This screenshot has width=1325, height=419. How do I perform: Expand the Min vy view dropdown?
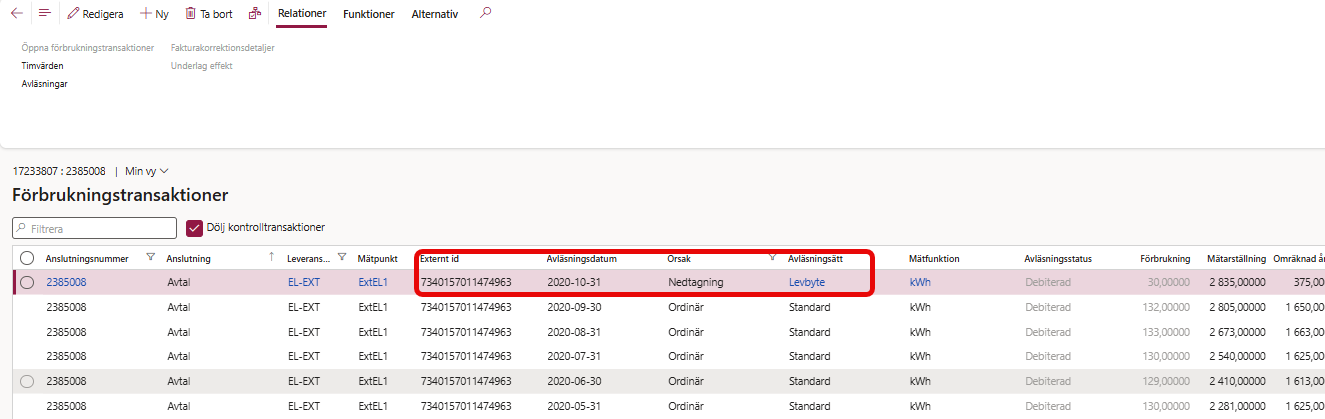point(147,171)
